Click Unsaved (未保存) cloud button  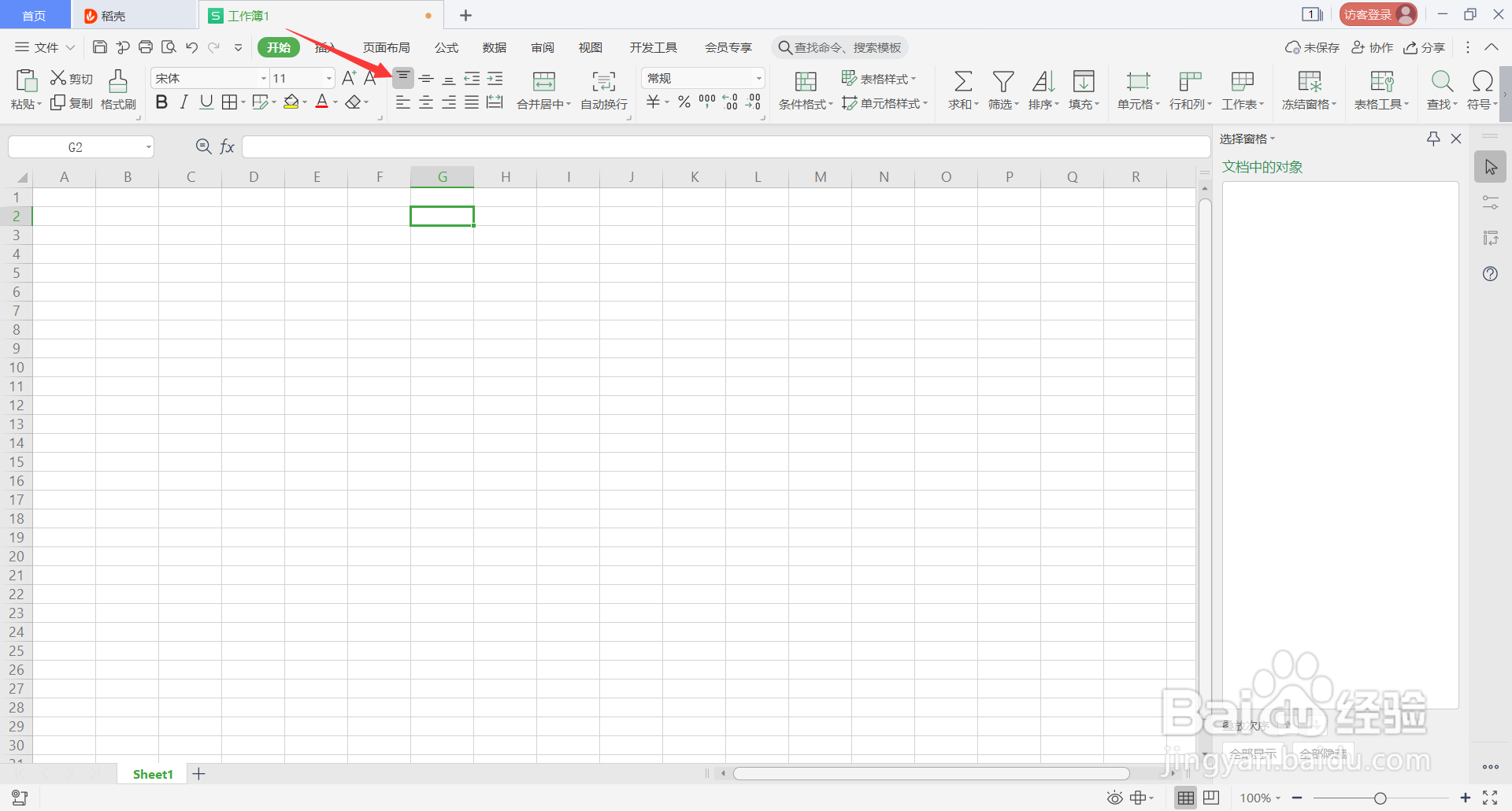(x=1312, y=47)
